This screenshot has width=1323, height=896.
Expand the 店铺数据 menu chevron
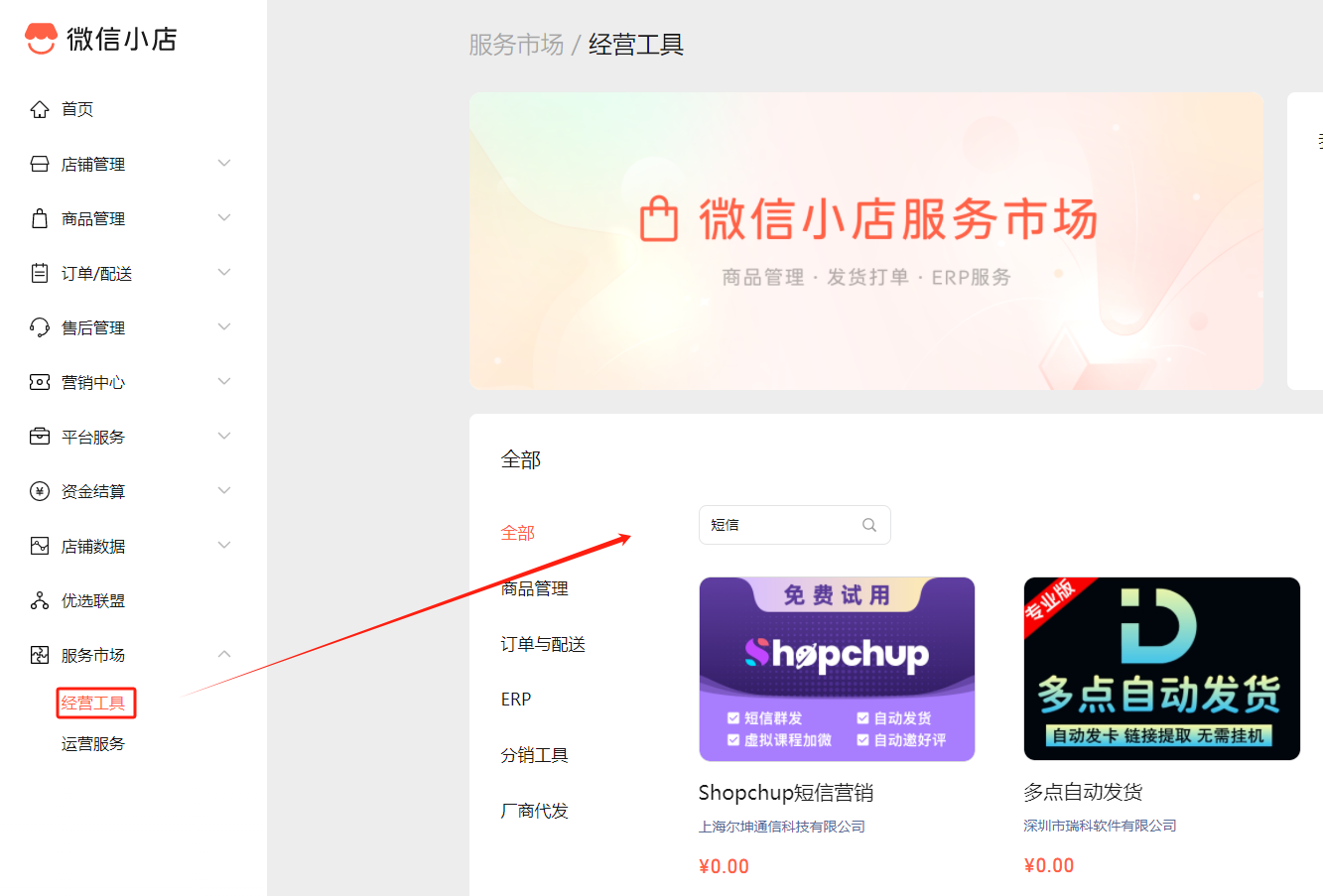(x=224, y=545)
